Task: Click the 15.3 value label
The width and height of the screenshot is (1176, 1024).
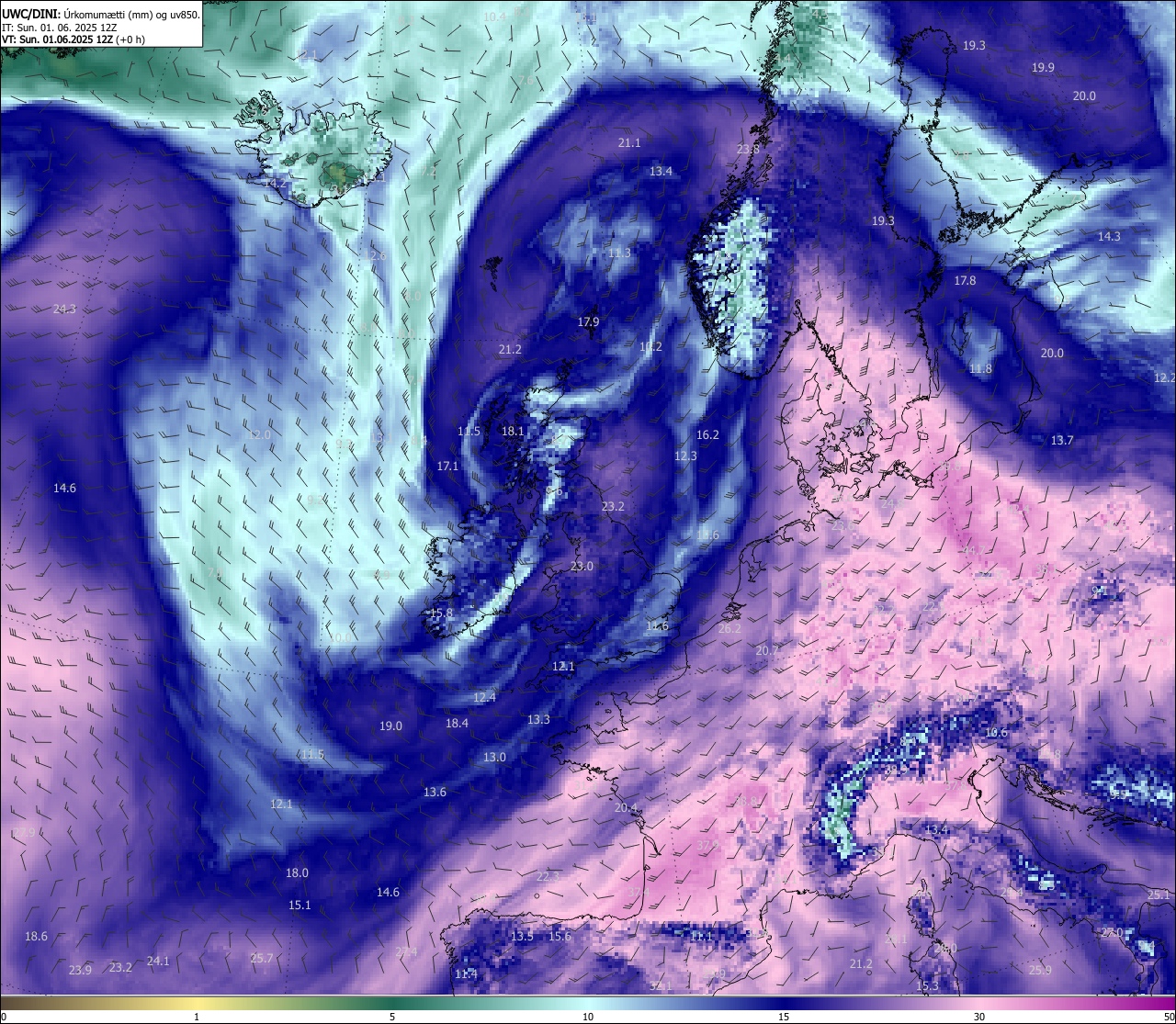Action: (928, 986)
